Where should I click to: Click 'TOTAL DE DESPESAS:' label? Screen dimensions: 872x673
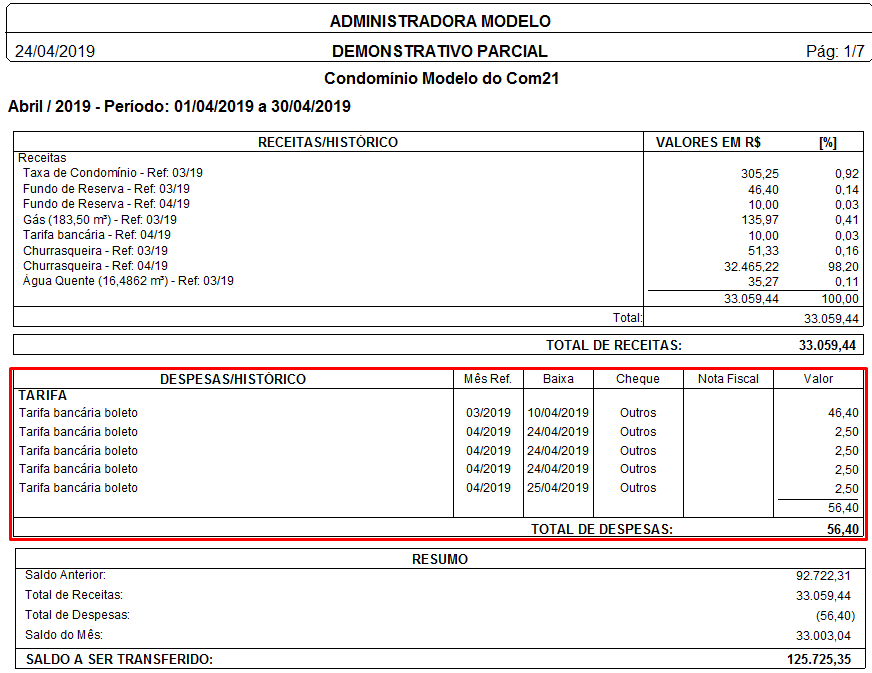pyautogui.click(x=602, y=529)
